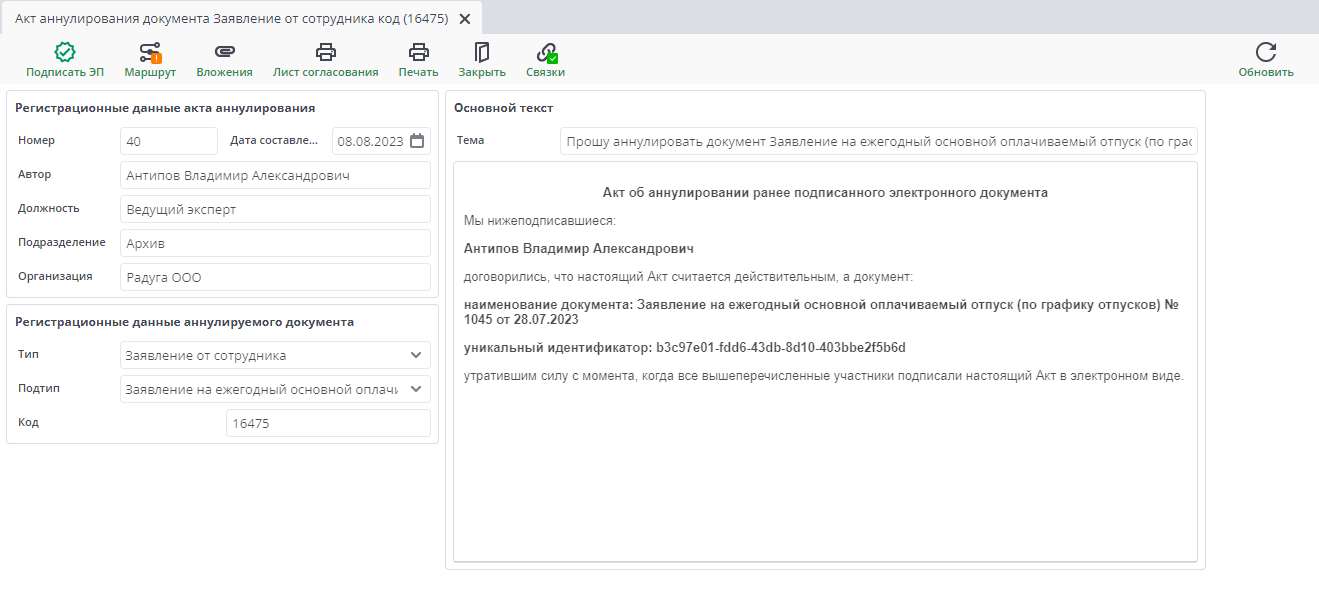The width and height of the screenshot is (1319, 603).
Task: Click the Автор field with Антипов Владимир
Action: [x=276, y=174]
